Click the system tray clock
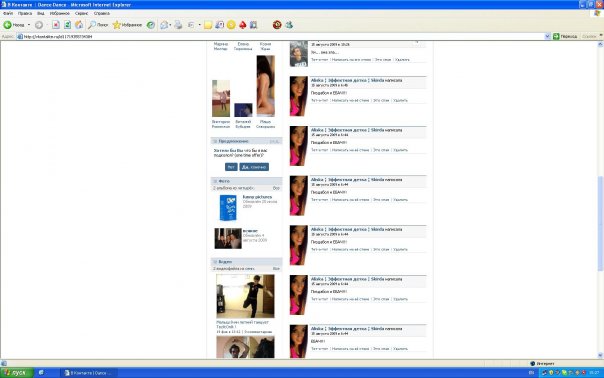604x378 pixels. 594,373
